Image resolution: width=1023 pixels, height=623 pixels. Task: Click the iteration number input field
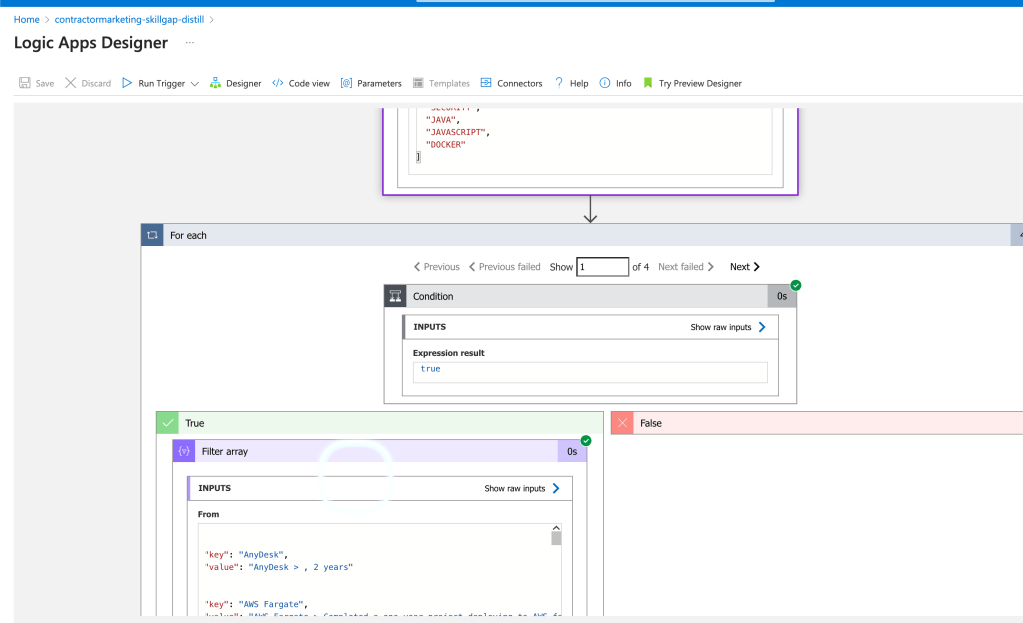(602, 267)
